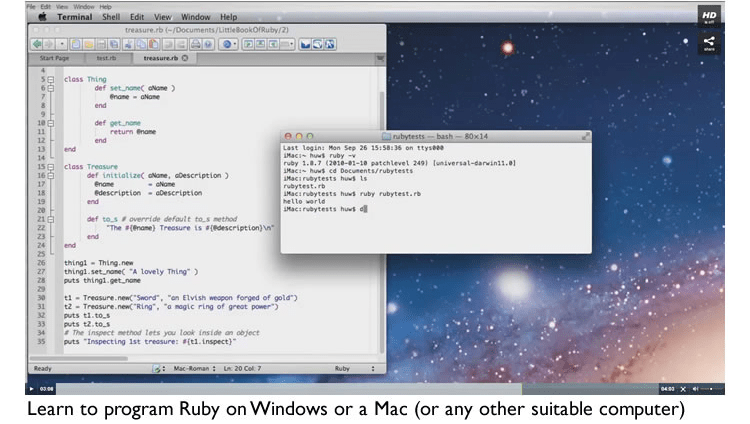The image size is (750, 424).
Task: Open the Apple menu
Action: (x=43, y=17)
